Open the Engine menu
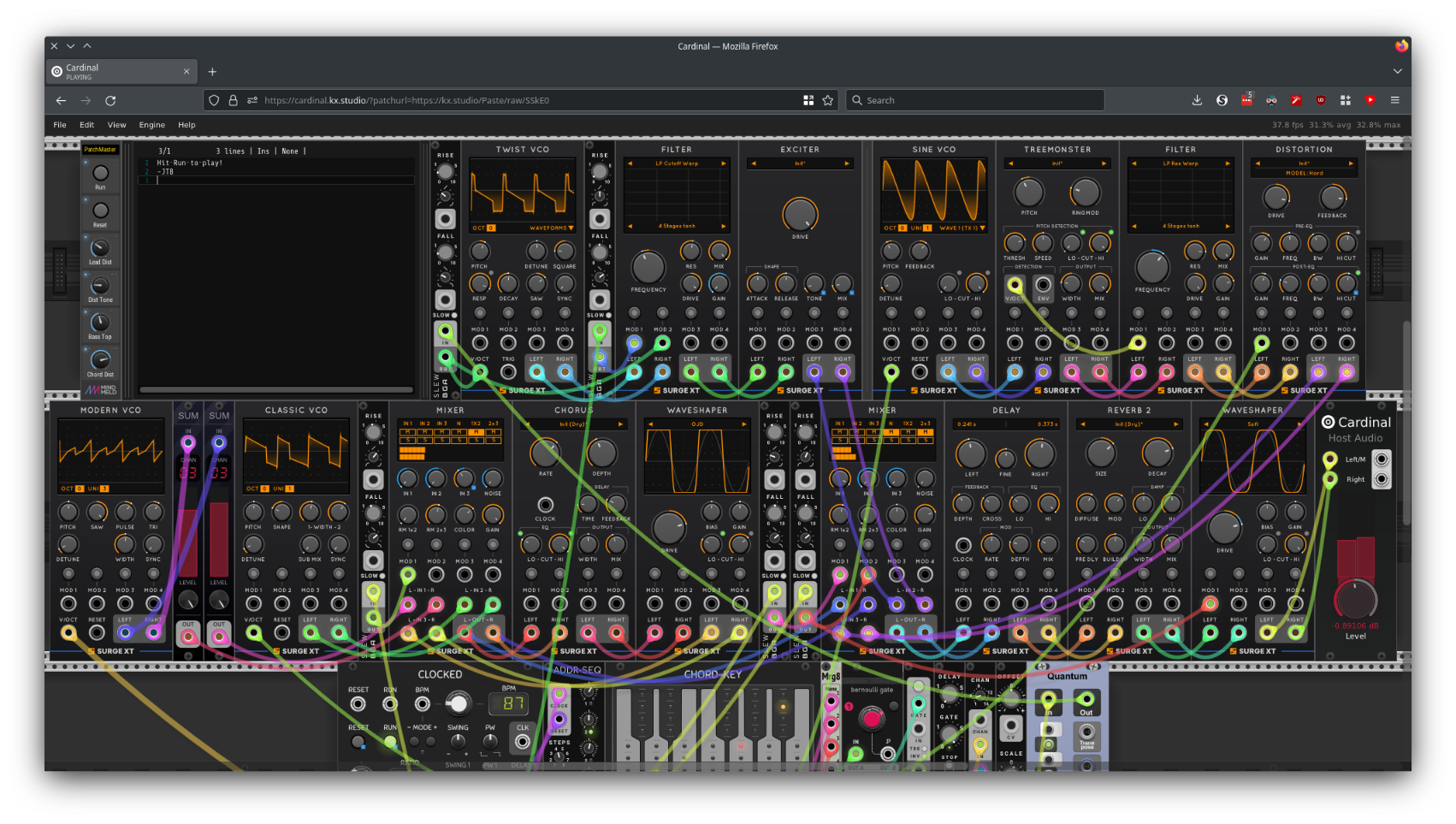Viewport: 1456px width, 824px height. (152, 125)
